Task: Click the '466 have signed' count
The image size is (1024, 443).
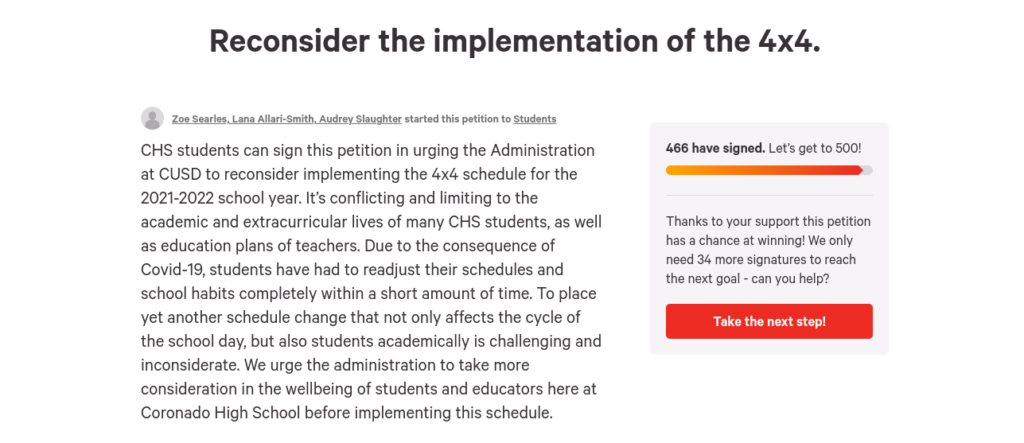Action: [714, 148]
